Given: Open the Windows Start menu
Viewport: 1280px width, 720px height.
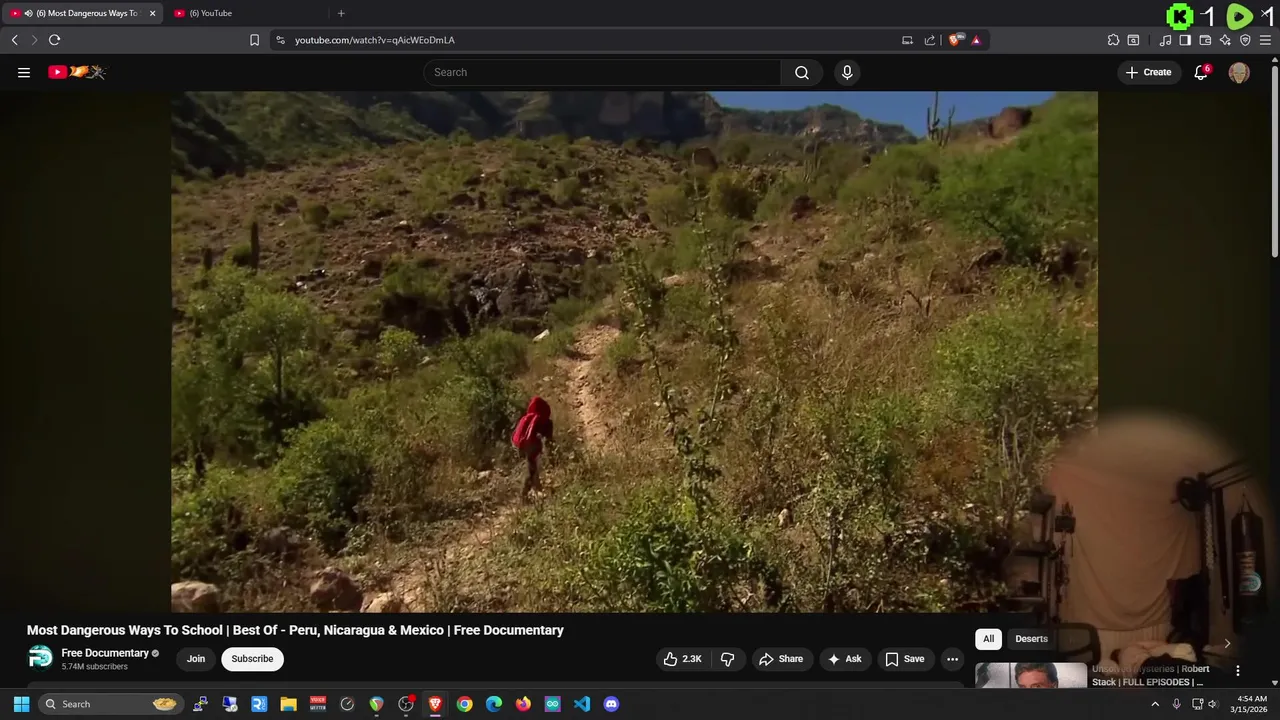Looking at the screenshot, I should click(x=21, y=704).
